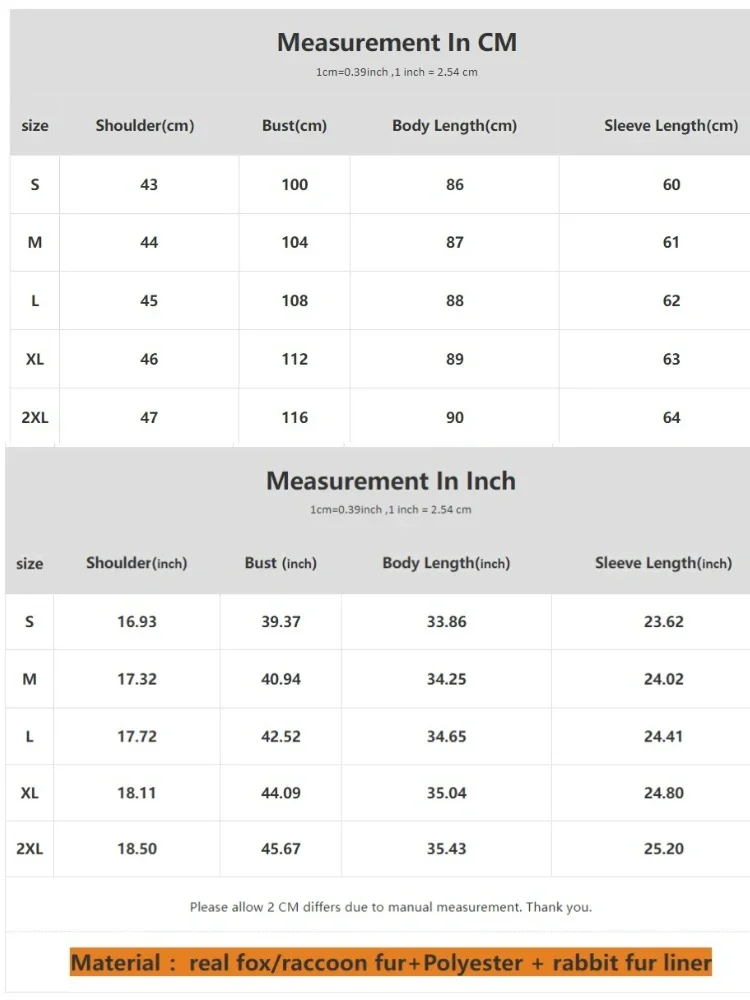Select the Shoulder(cm) column header
Image resolution: width=750 pixels, height=1000 pixels.
click(x=145, y=126)
